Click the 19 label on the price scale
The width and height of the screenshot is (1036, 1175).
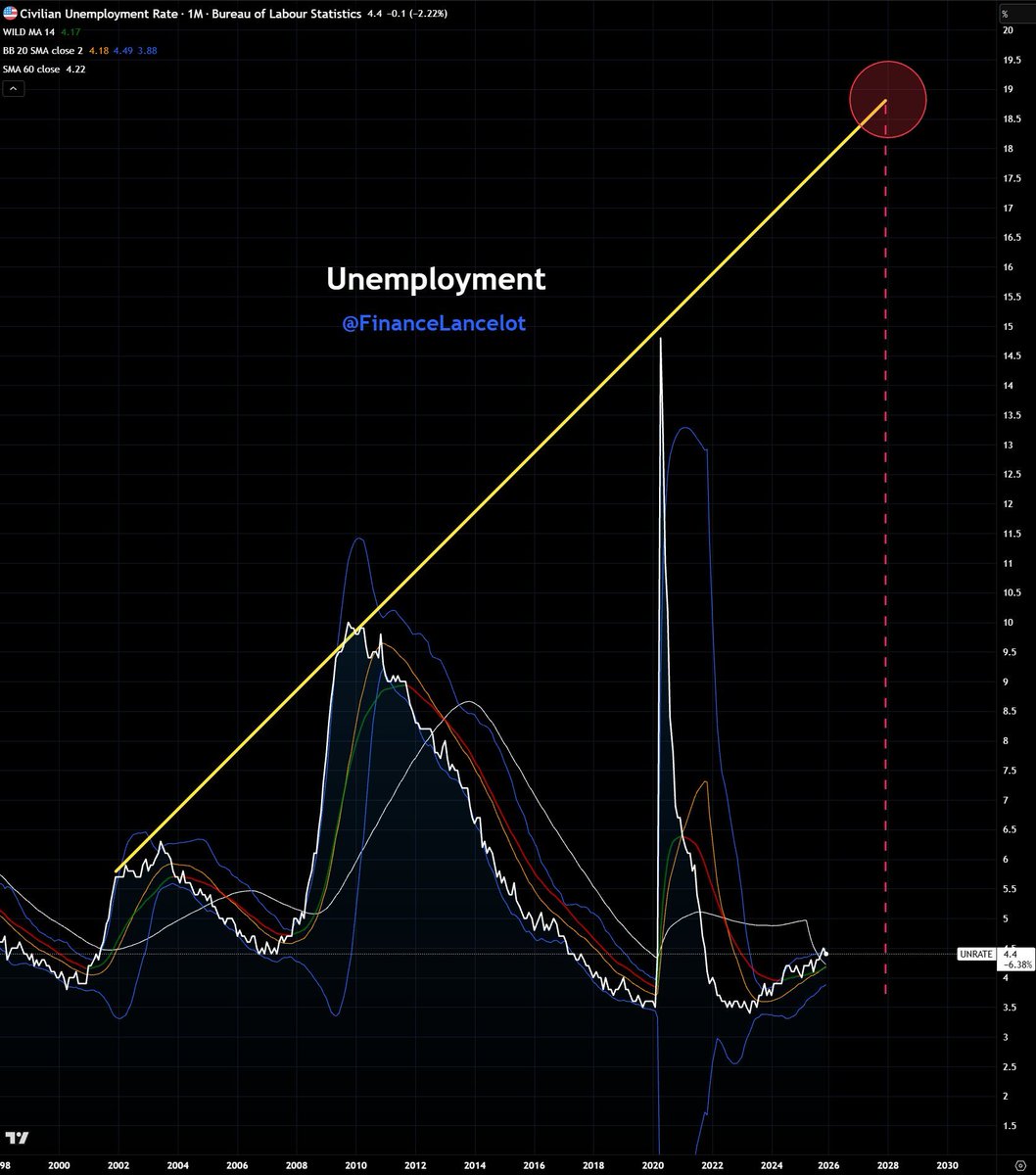1008,89
